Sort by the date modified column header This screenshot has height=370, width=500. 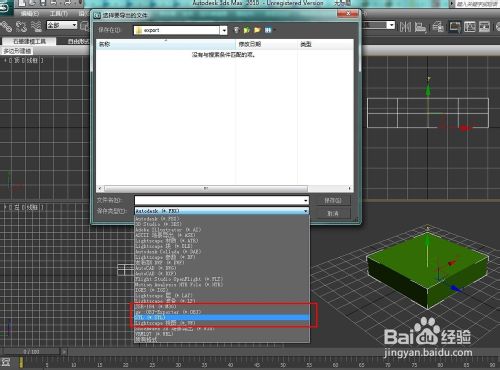pyautogui.click(x=267, y=44)
